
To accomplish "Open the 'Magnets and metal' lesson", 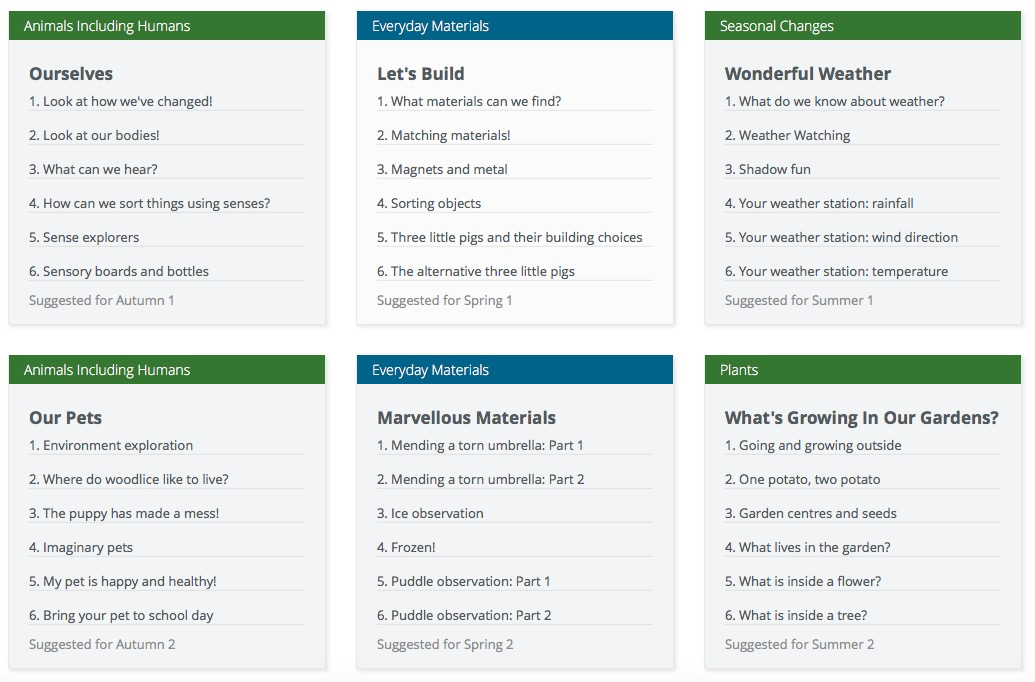I will point(442,170).
